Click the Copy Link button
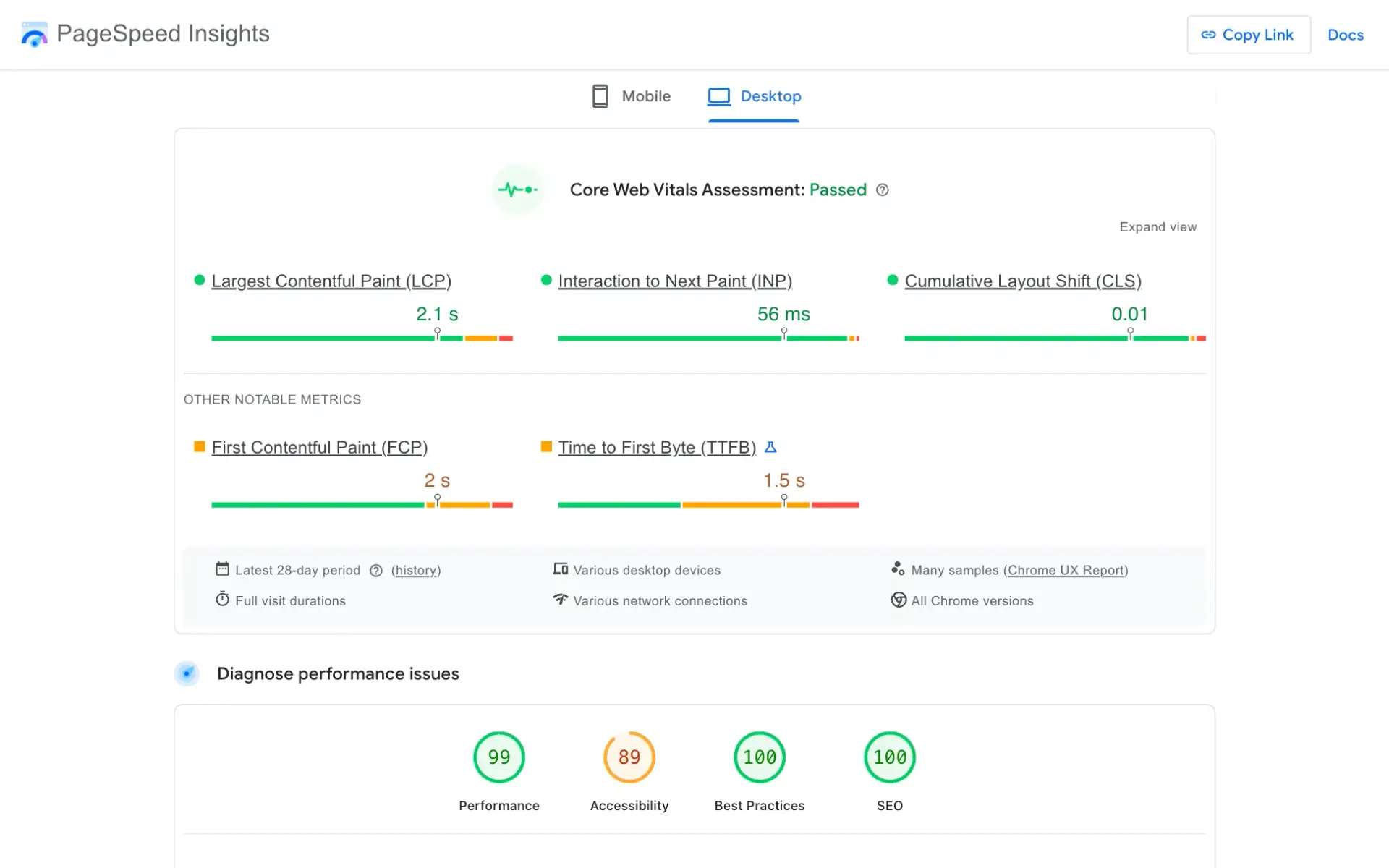1389x868 pixels. pos(1249,35)
